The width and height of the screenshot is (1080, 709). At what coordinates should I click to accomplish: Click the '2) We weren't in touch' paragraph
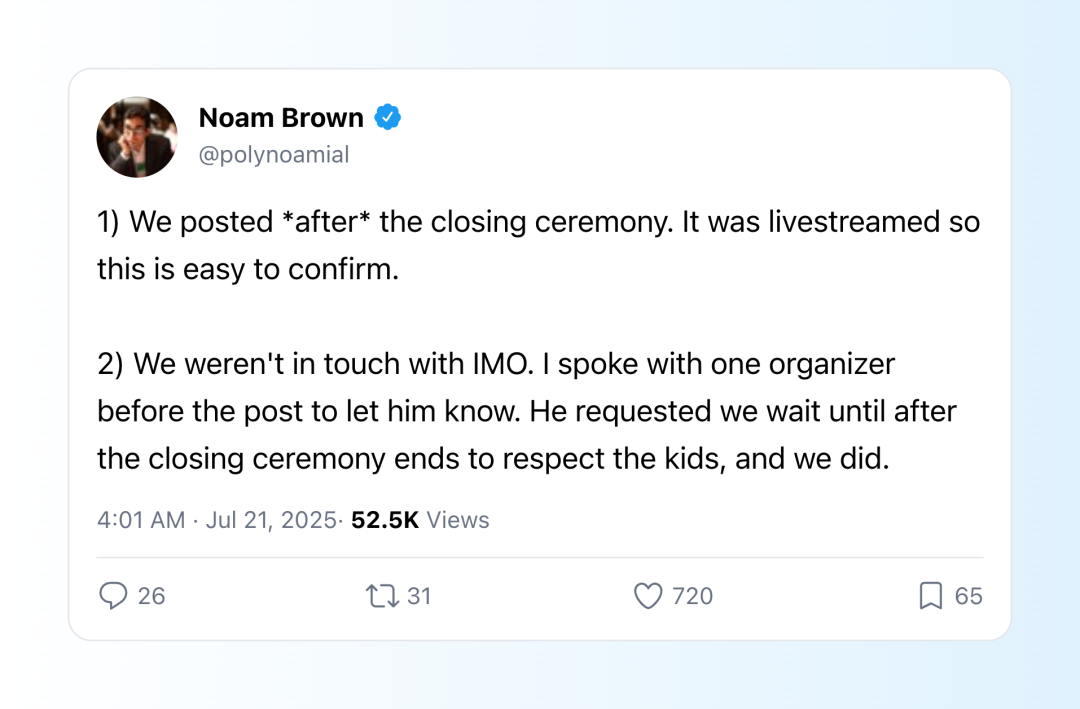(x=527, y=411)
